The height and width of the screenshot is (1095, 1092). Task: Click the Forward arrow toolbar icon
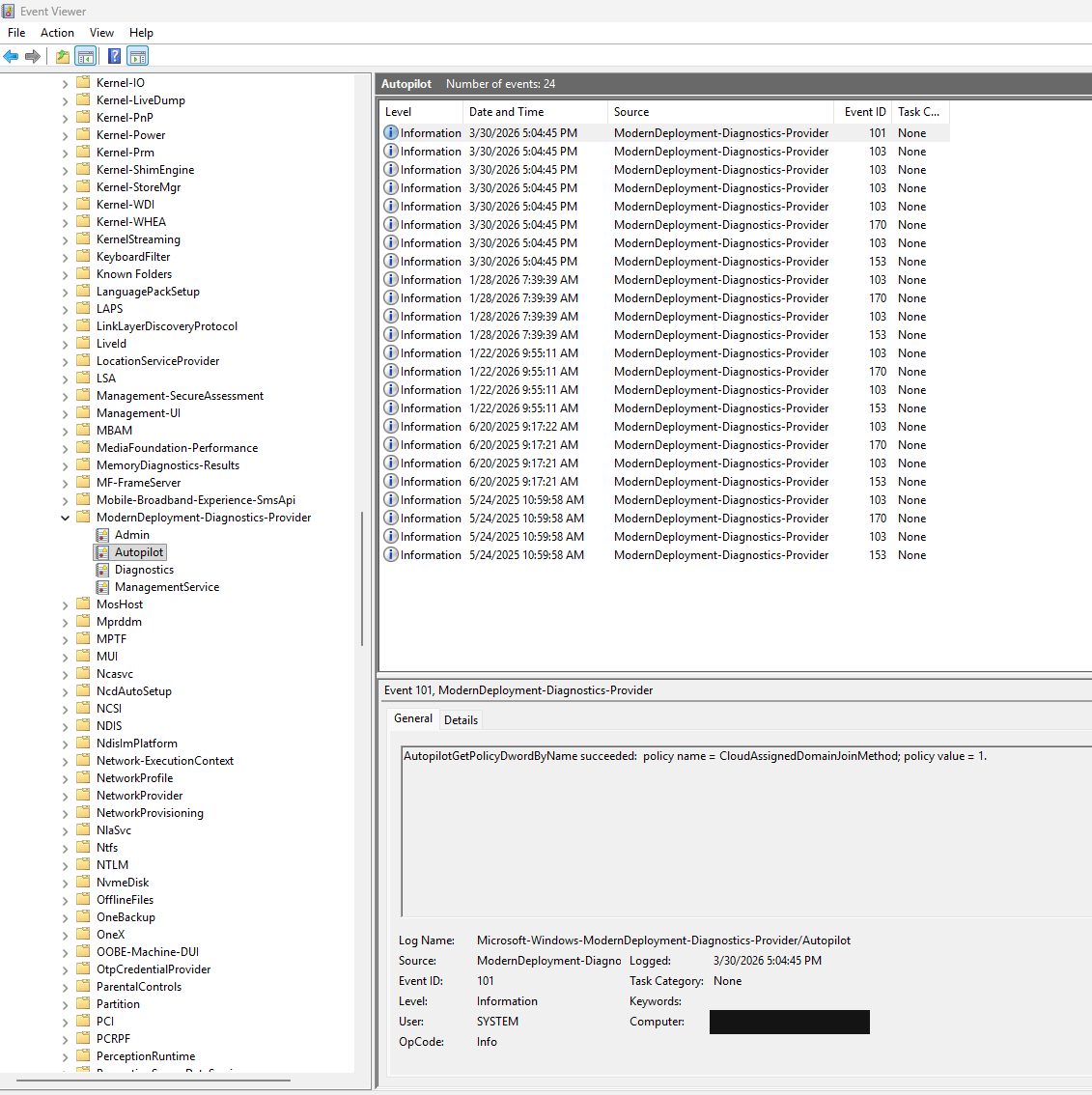pyautogui.click(x=32, y=57)
